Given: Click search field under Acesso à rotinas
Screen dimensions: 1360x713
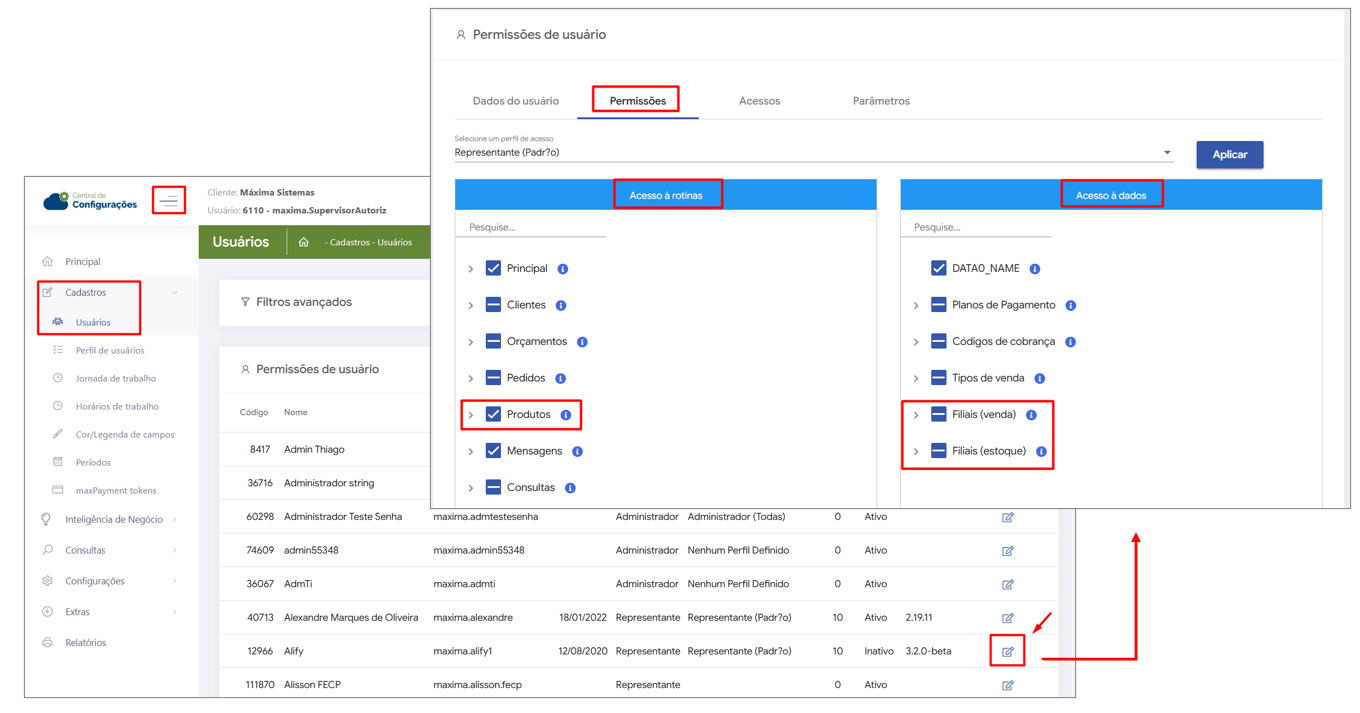Looking at the screenshot, I should pyautogui.click(x=531, y=227).
